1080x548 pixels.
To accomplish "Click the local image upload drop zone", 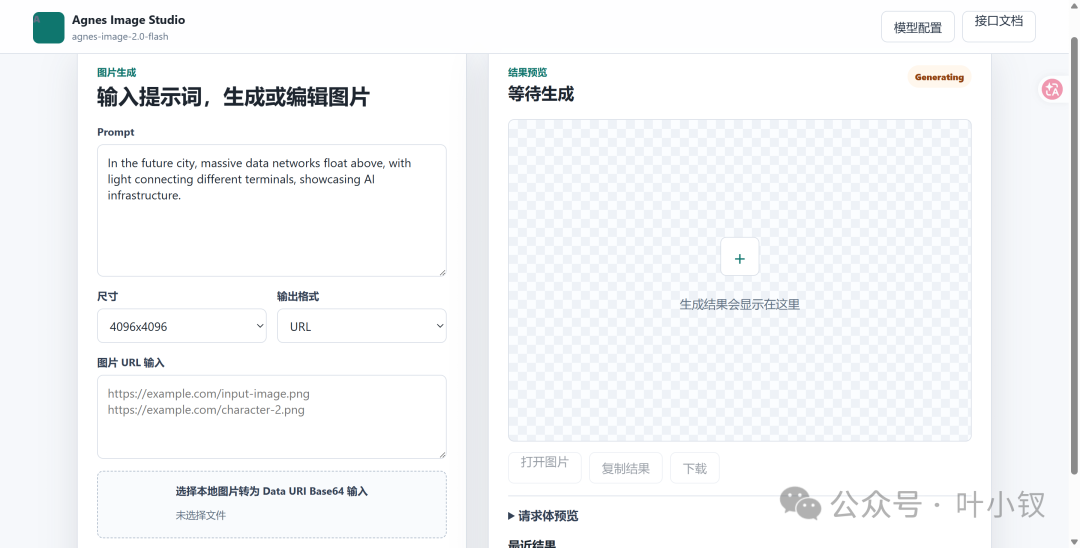I will (x=271, y=504).
